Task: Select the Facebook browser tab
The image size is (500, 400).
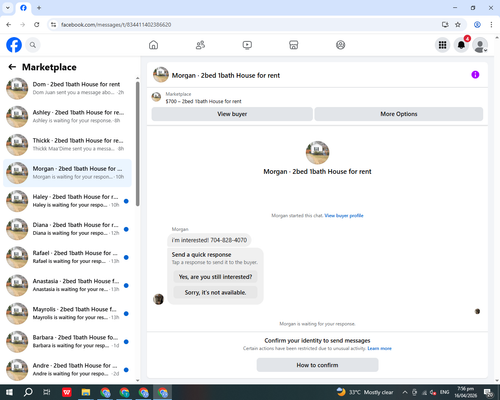Action: (x=23, y=8)
